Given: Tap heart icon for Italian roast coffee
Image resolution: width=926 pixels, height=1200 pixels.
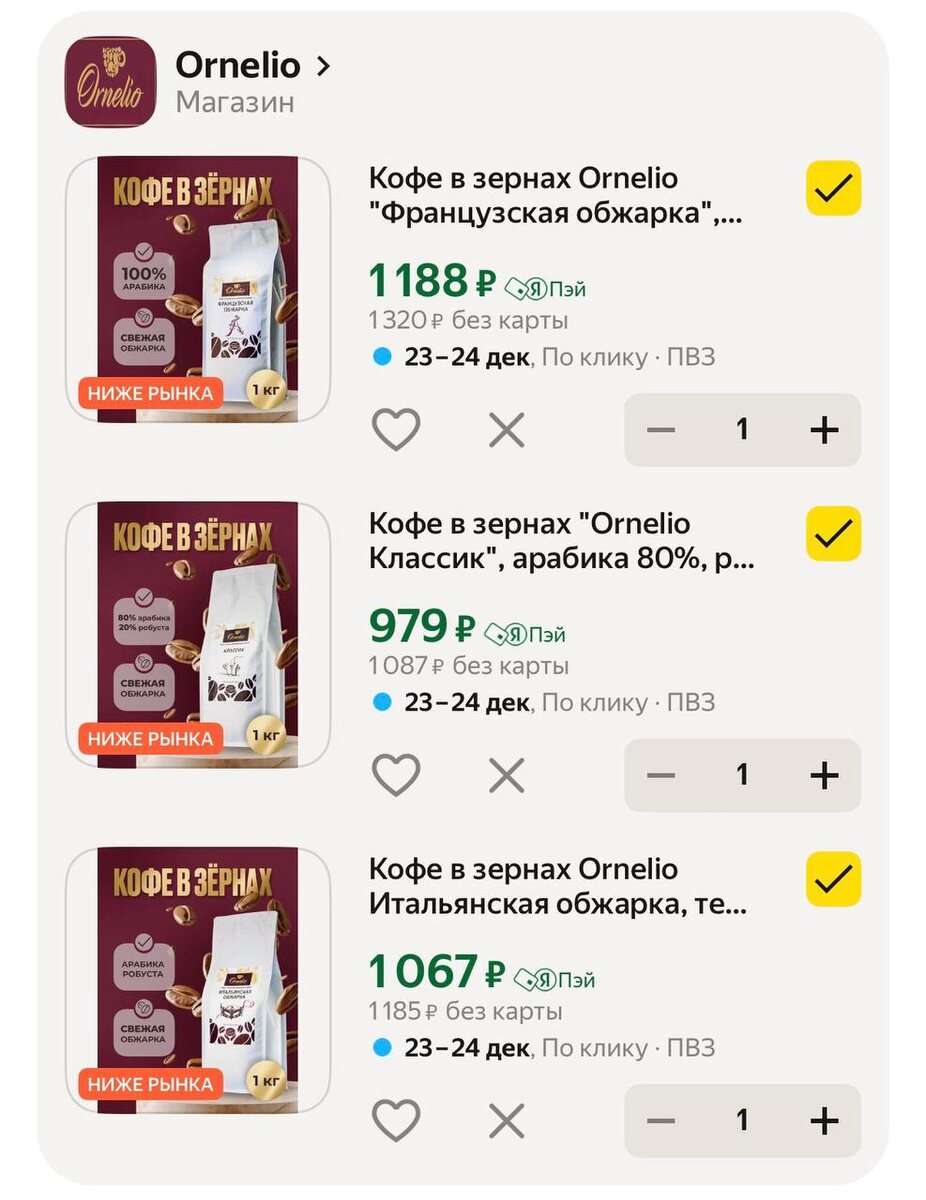Looking at the screenshot, I should 396,1120.
